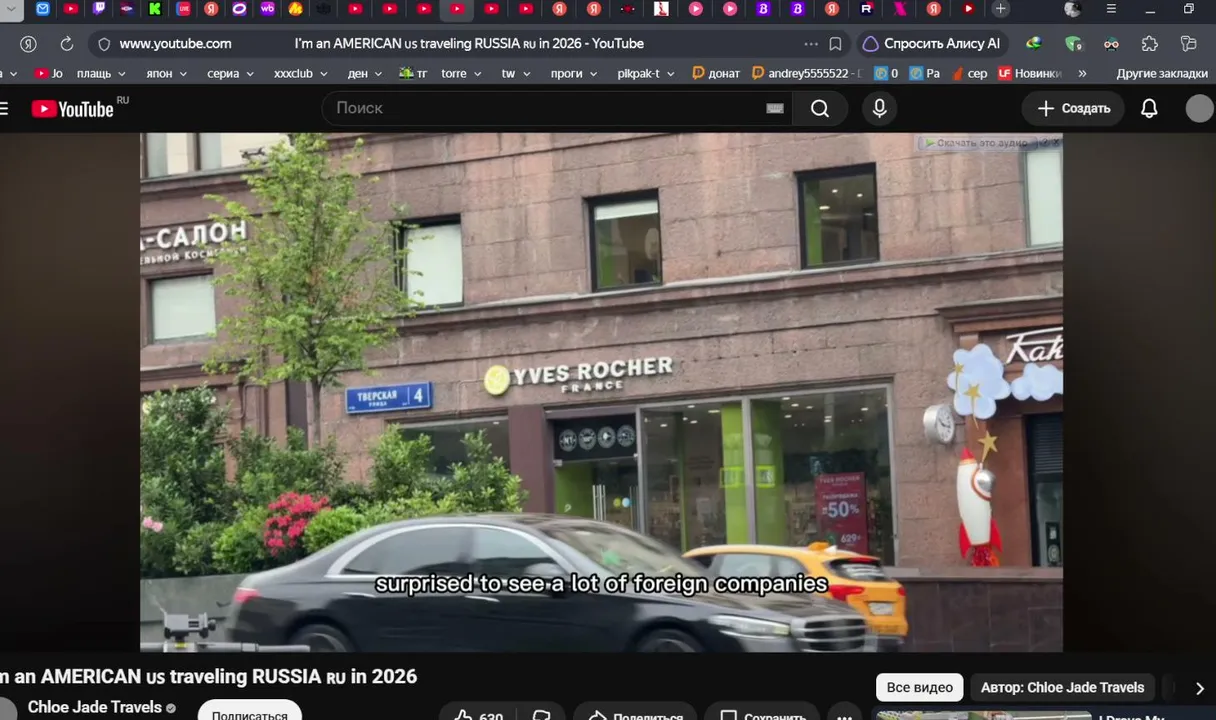Open the 'сер' bookmark
The width and height of the screenshot is (1216, 720).
coord(970,74)
